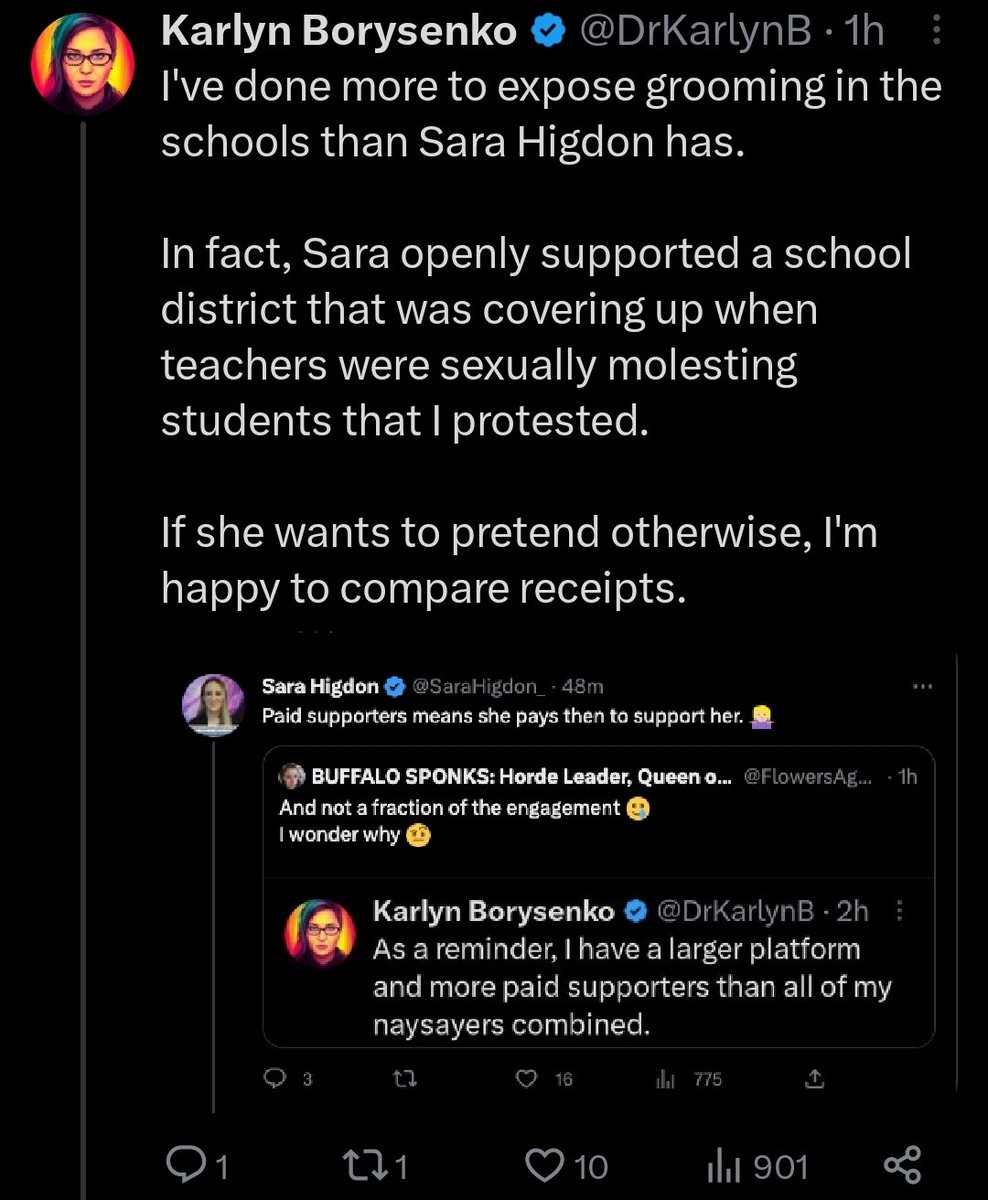Viewport: 988px width, 1200px height.
Task: View the 775 views stat on Sara's tweet
Action: (664, 1079)
